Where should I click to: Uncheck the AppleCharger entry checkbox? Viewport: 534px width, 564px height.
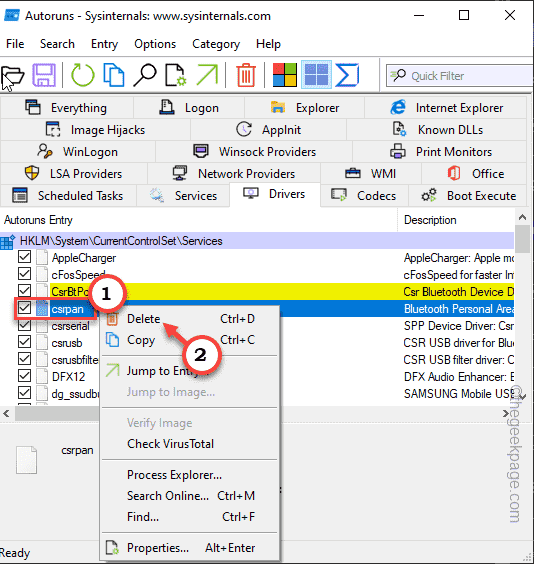coord(24,257)
